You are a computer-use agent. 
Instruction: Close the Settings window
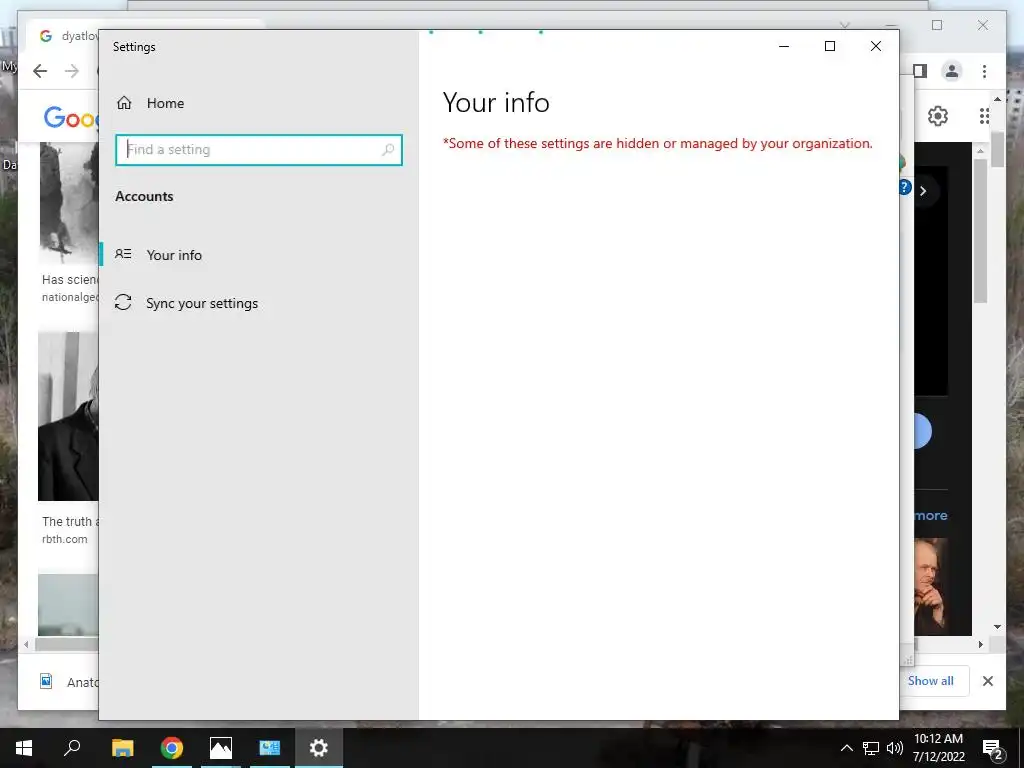[x=876, y=46]
